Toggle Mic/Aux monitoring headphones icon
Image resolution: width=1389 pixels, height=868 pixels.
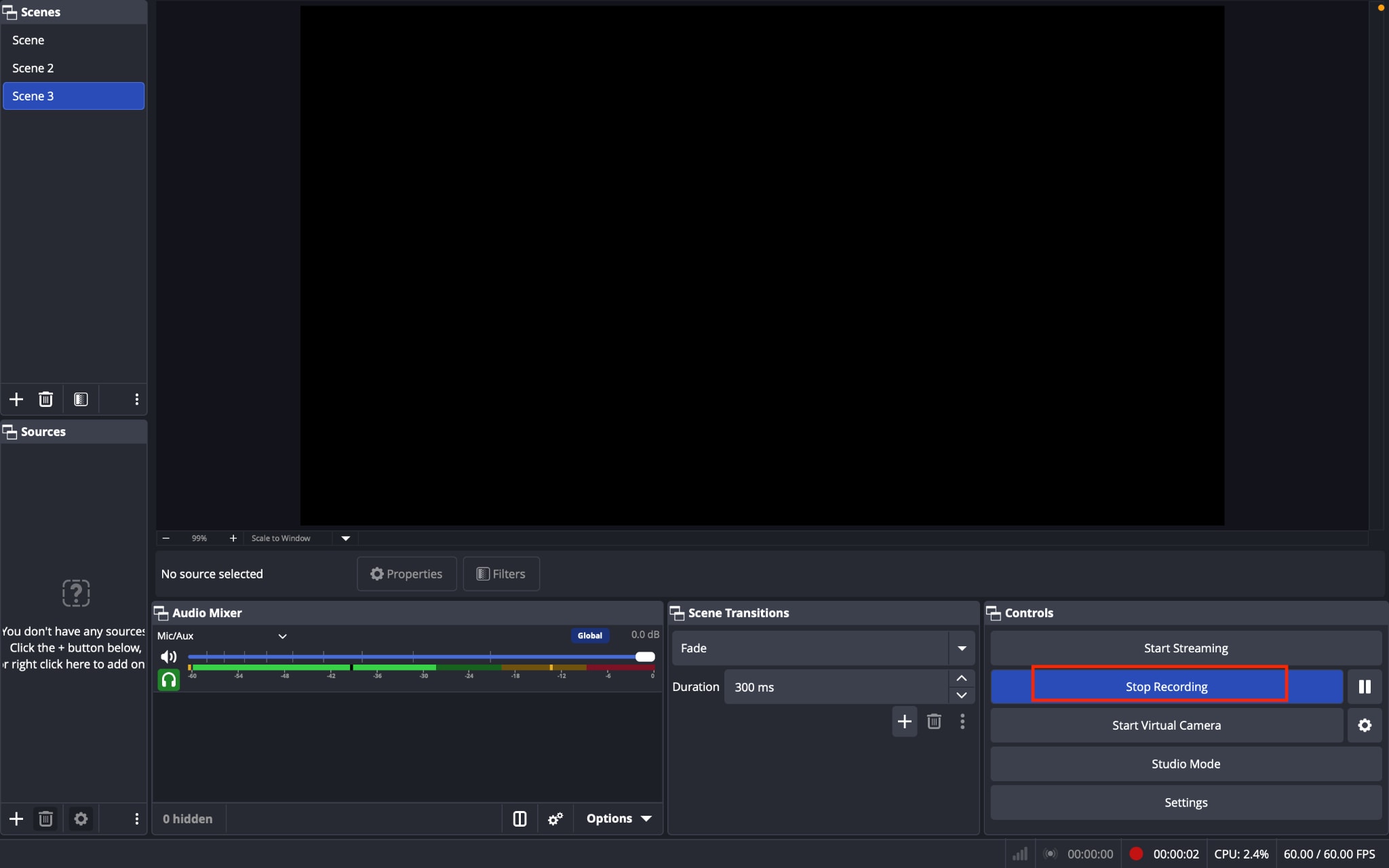(168, 679)
